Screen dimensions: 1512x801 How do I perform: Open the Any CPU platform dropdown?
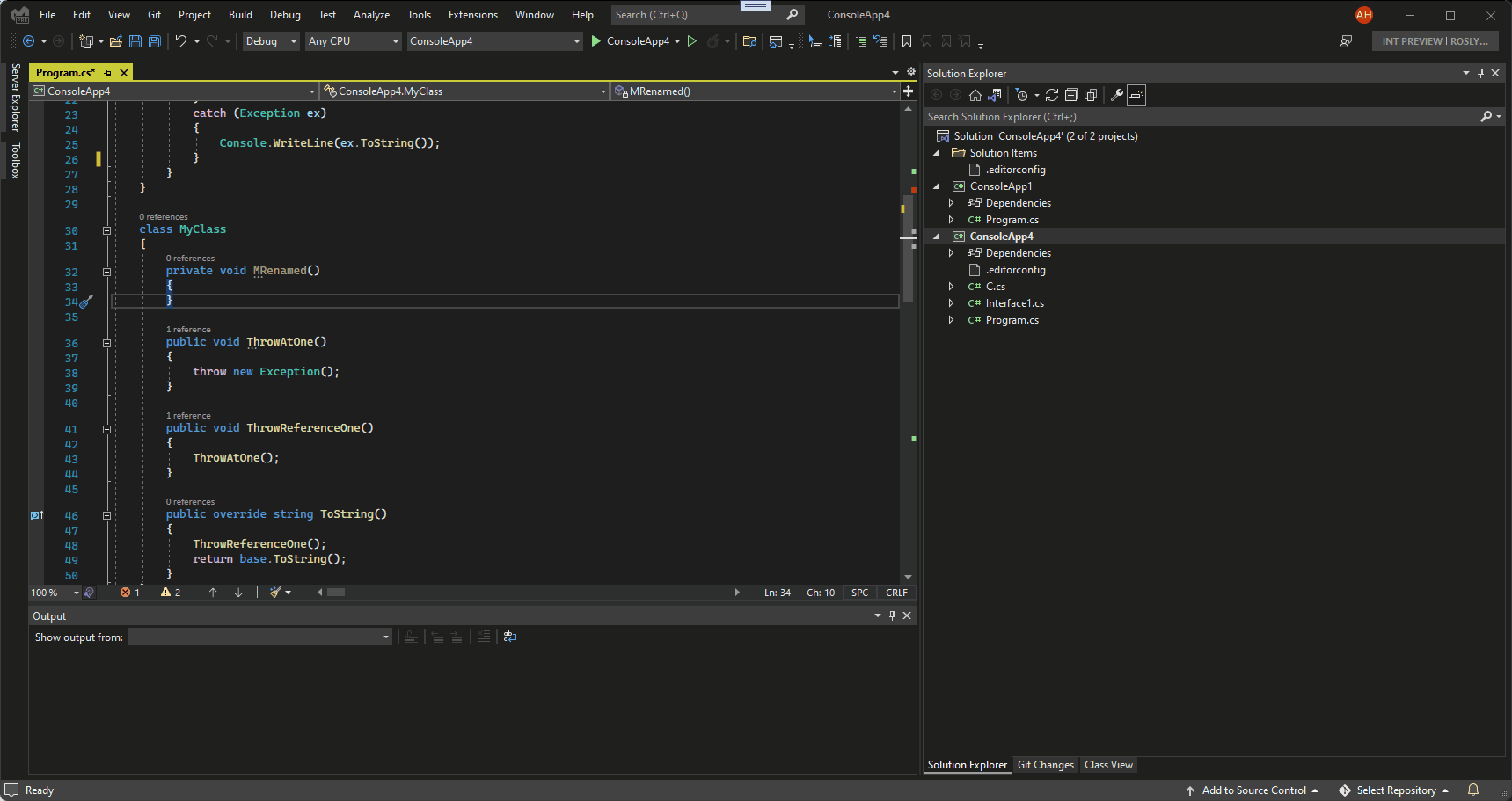354,41
